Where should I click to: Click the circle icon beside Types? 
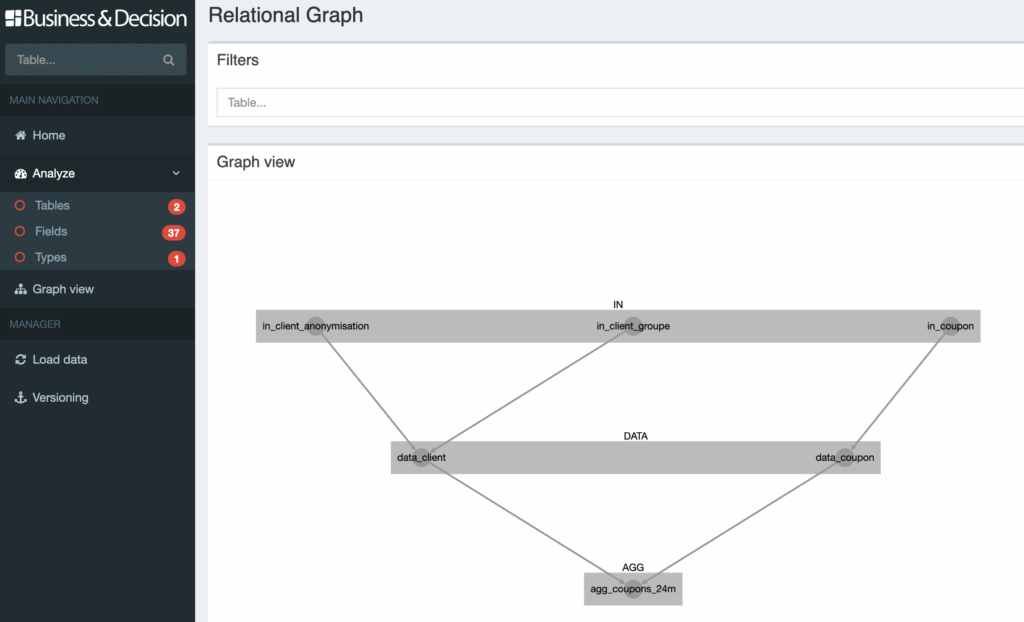point(20,257)
